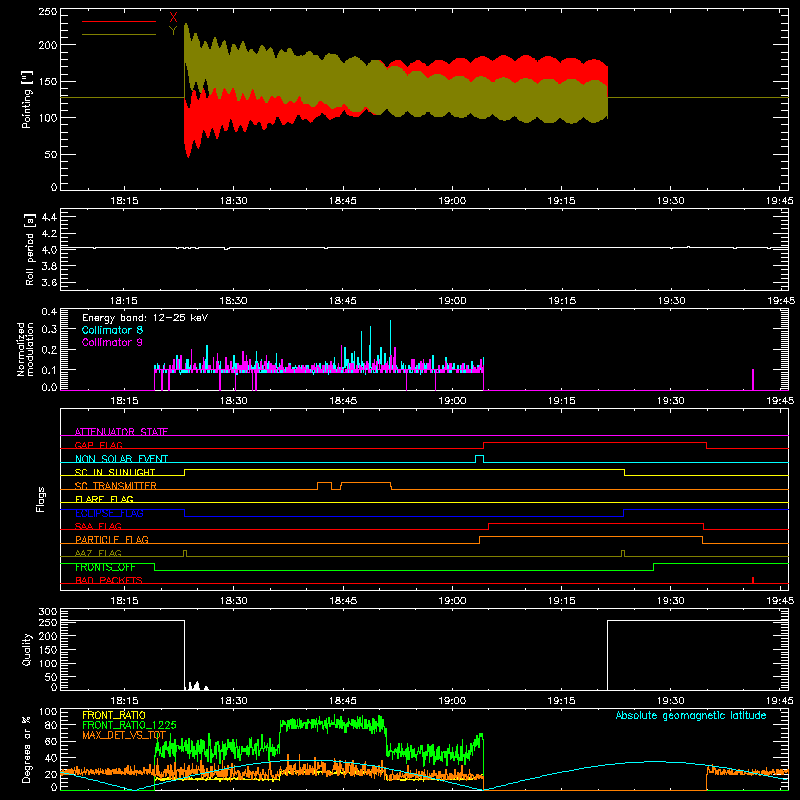Screen dimensions: 800x800
Task: Click the BAD_PACKETS red spike marker
Action: 753,580
